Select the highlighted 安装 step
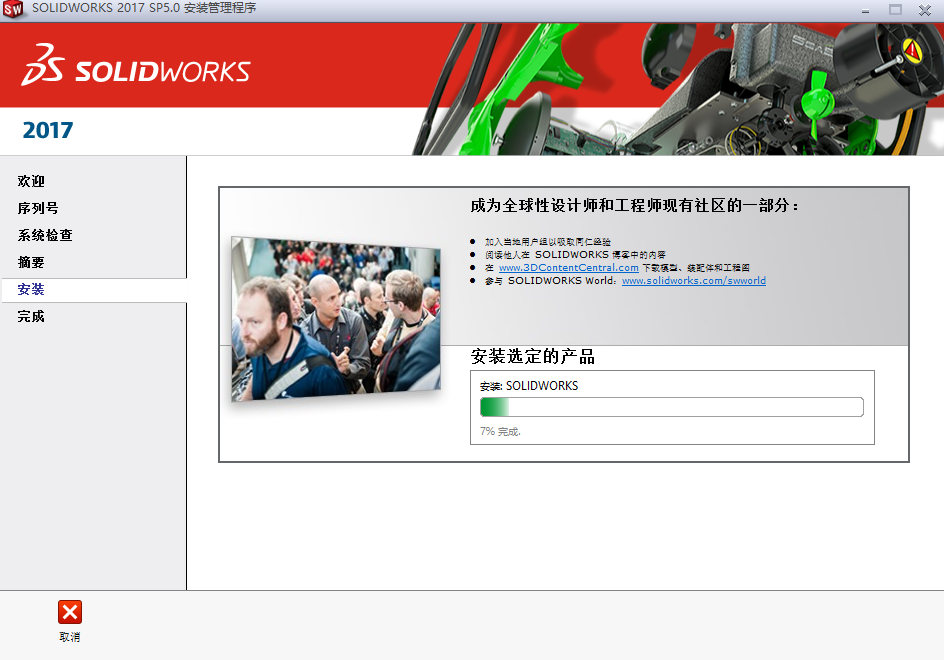 pyautogui.click(x=29, y=290)
